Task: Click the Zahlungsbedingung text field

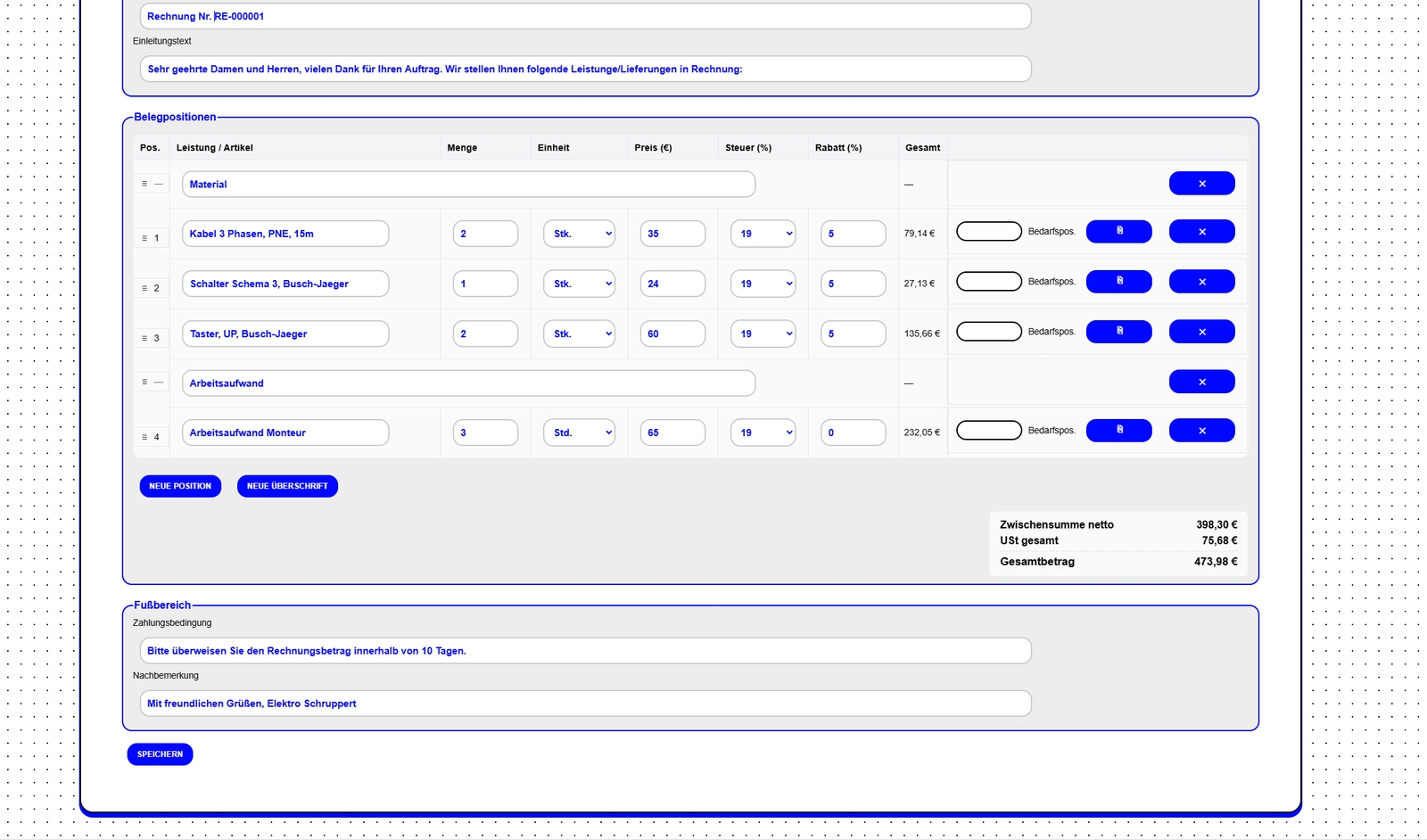Action: tap(585, 651)
